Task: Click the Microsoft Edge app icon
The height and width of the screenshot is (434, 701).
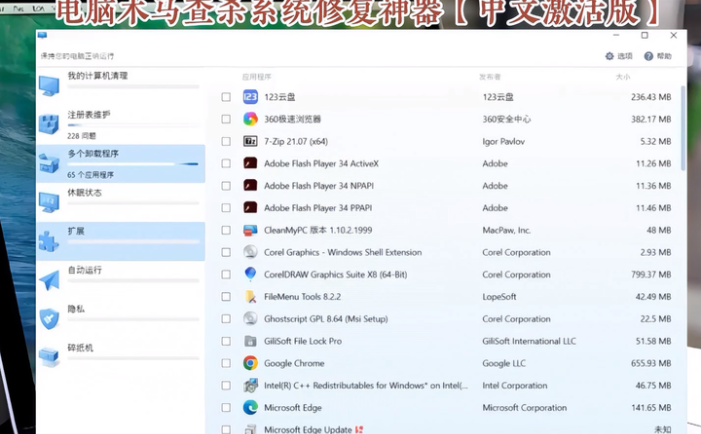Action: [x=251, y=407]
